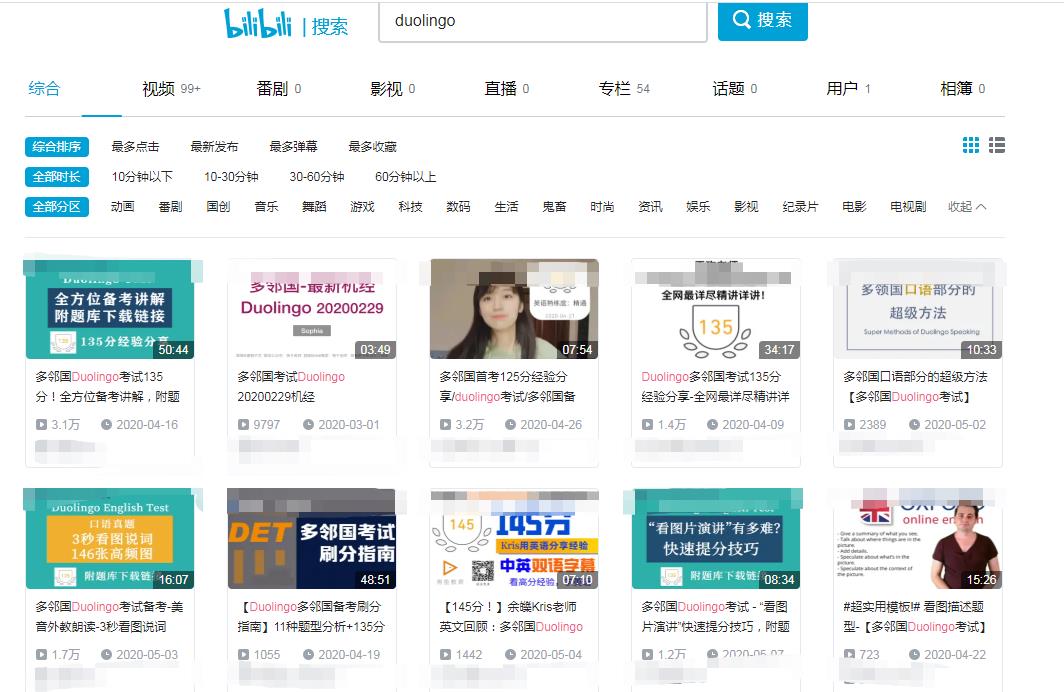The height and width of the screenshot is (692, 1064).
Task: Filter duration to 10-30分钟
Action: click(231, 177)
